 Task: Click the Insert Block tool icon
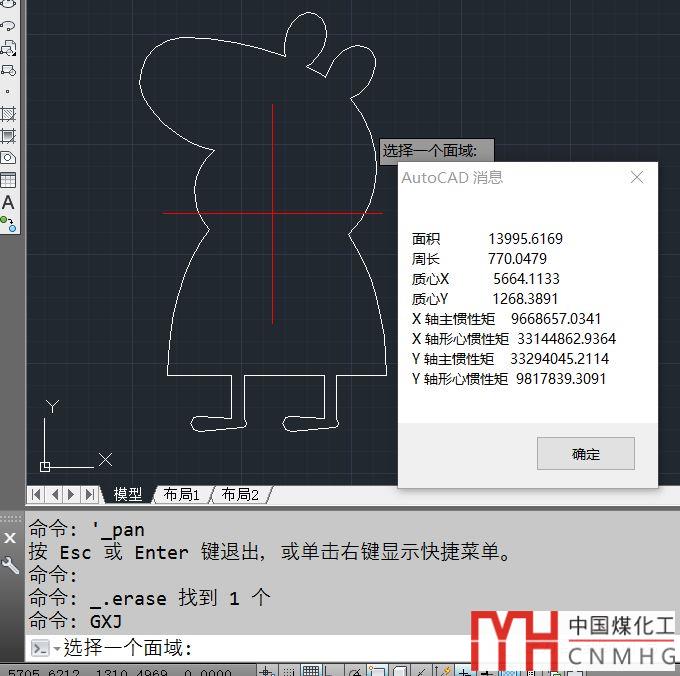8,47
